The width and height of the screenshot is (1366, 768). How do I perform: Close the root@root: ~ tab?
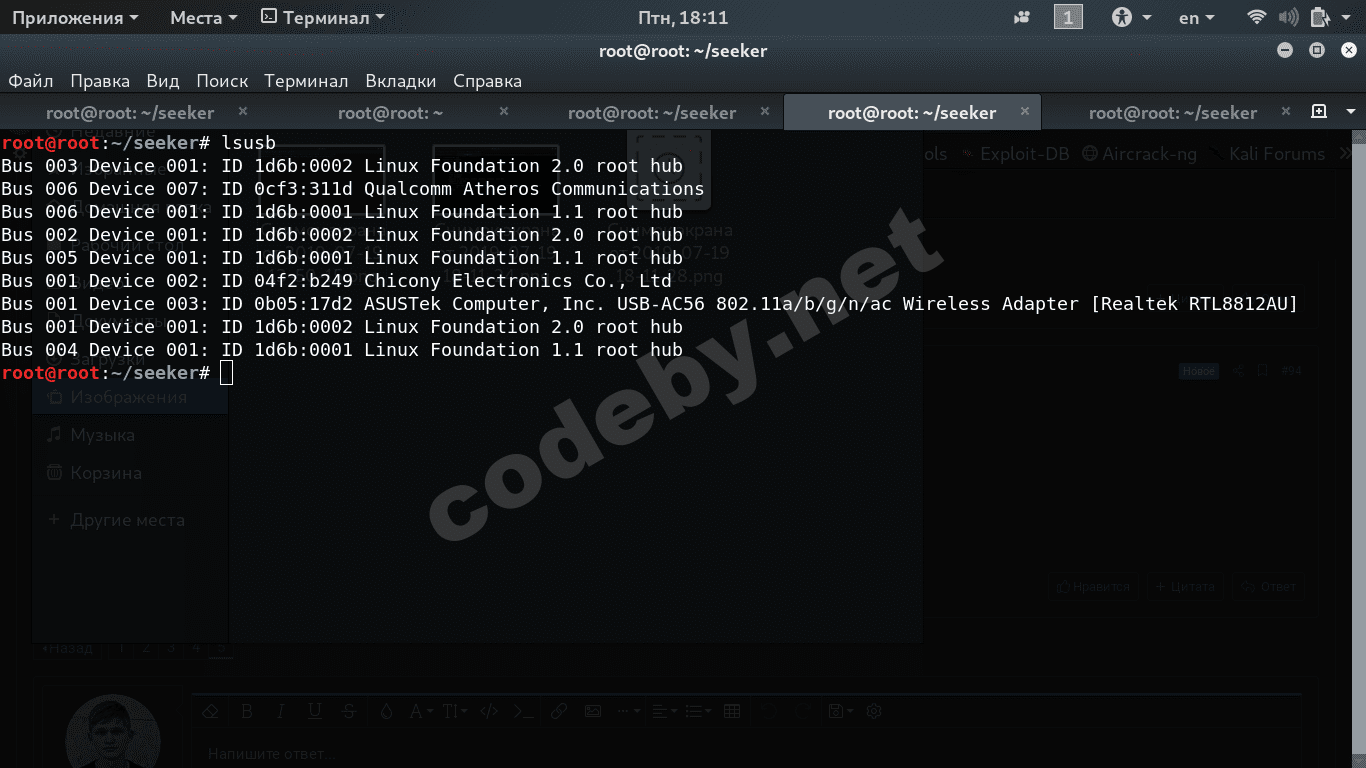[x=504, y=112]
